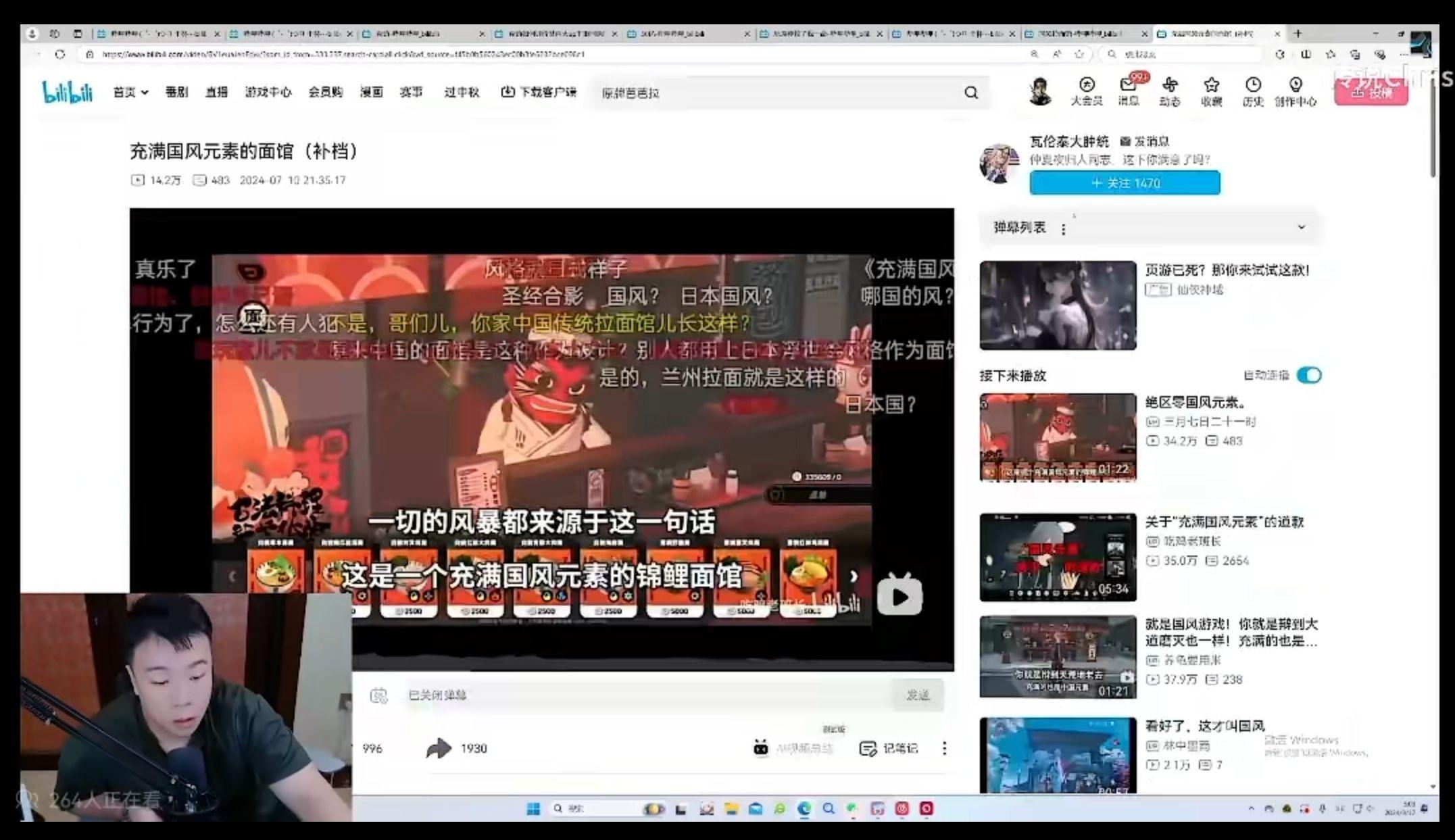Click the bilibili search box 原神芭芭拉

pos(777,93)
